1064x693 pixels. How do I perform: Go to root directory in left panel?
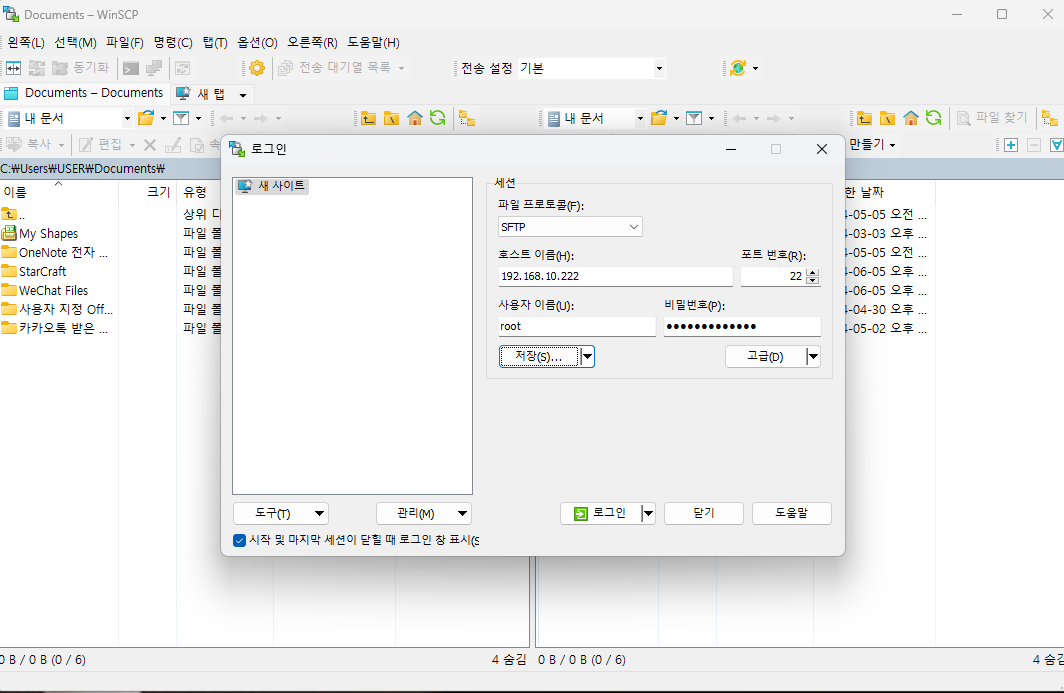point(392,118)
